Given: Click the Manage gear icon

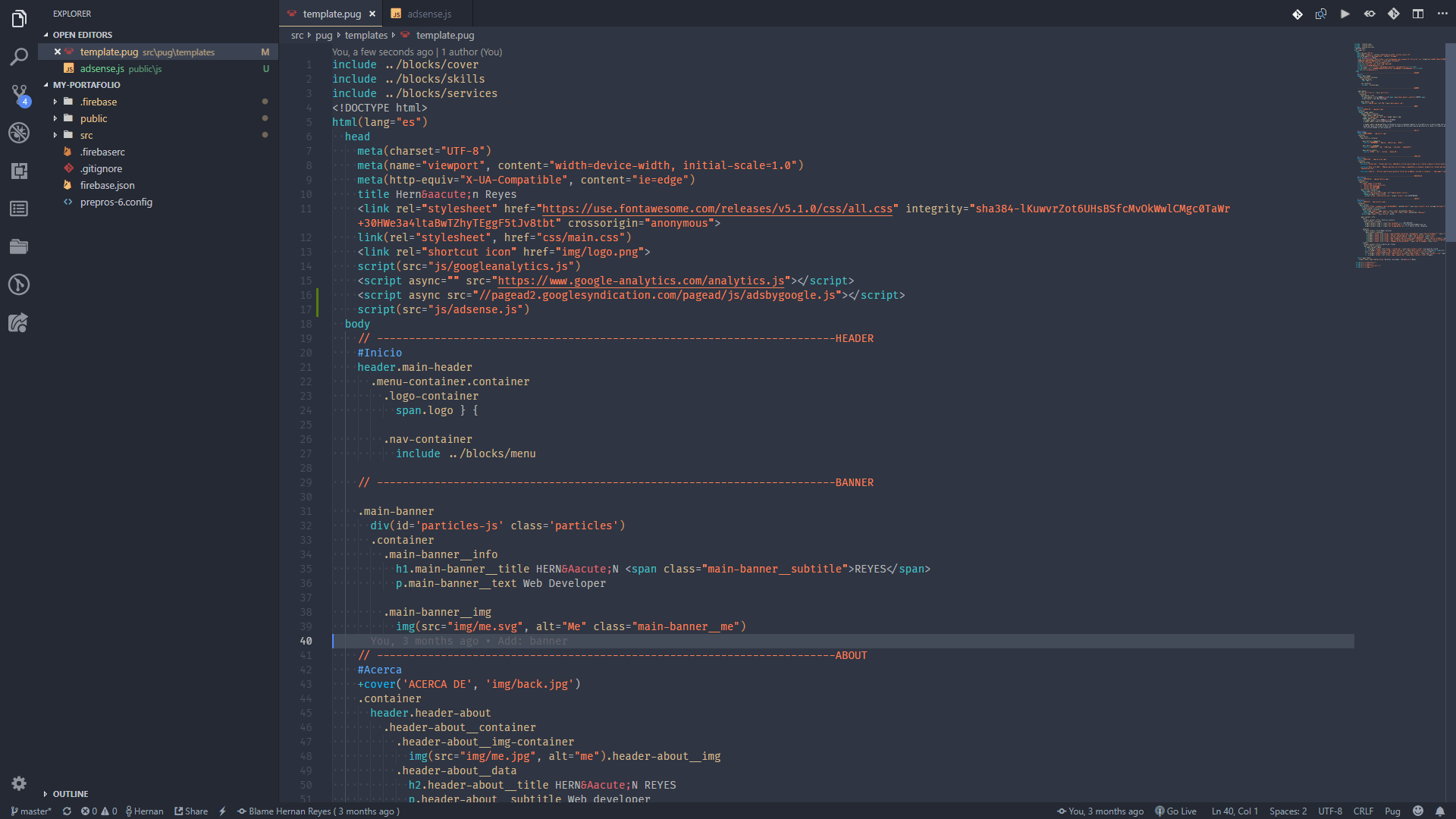Looking at the screenshot, I should pyautogui.click(x=19, y=783).
